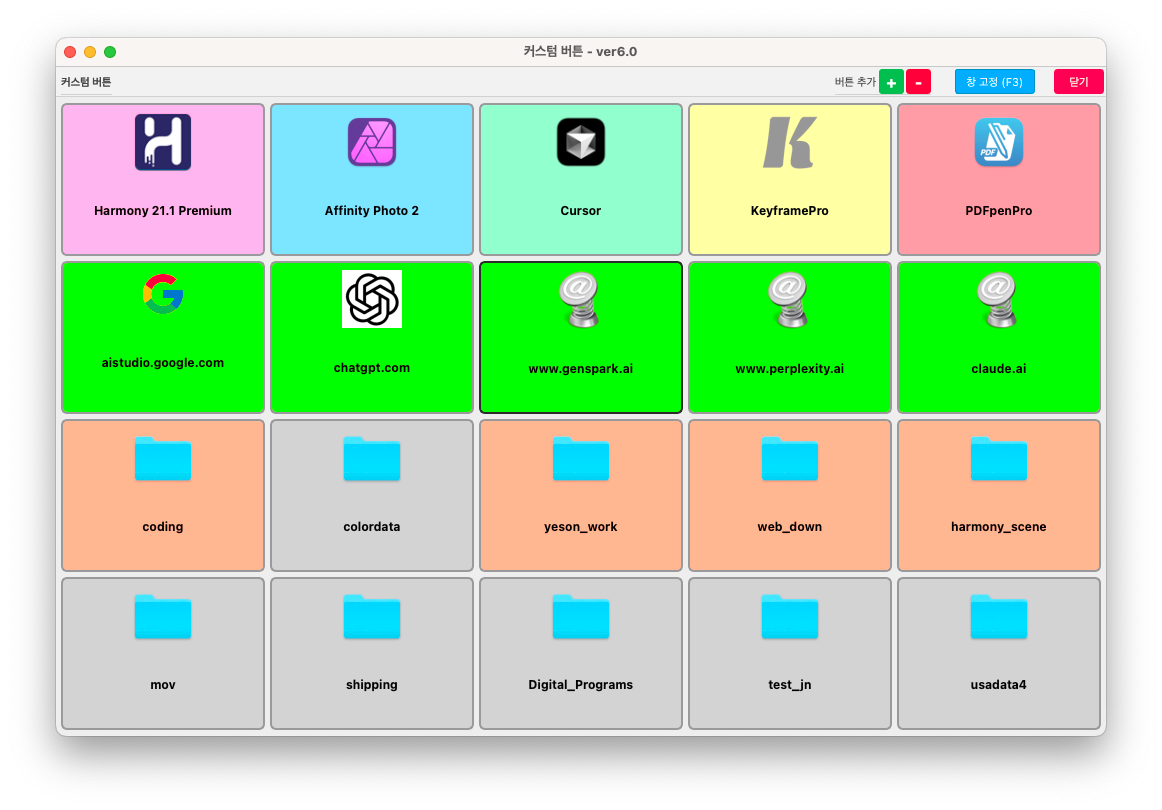Remove a button with red minus

pos(918,82)
